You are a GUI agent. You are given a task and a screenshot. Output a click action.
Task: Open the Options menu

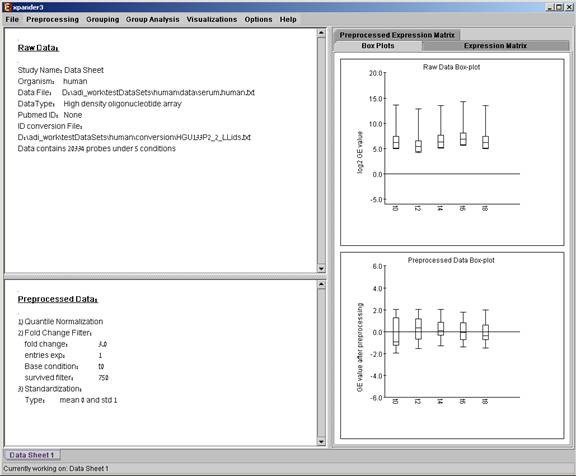pos(258,19)
